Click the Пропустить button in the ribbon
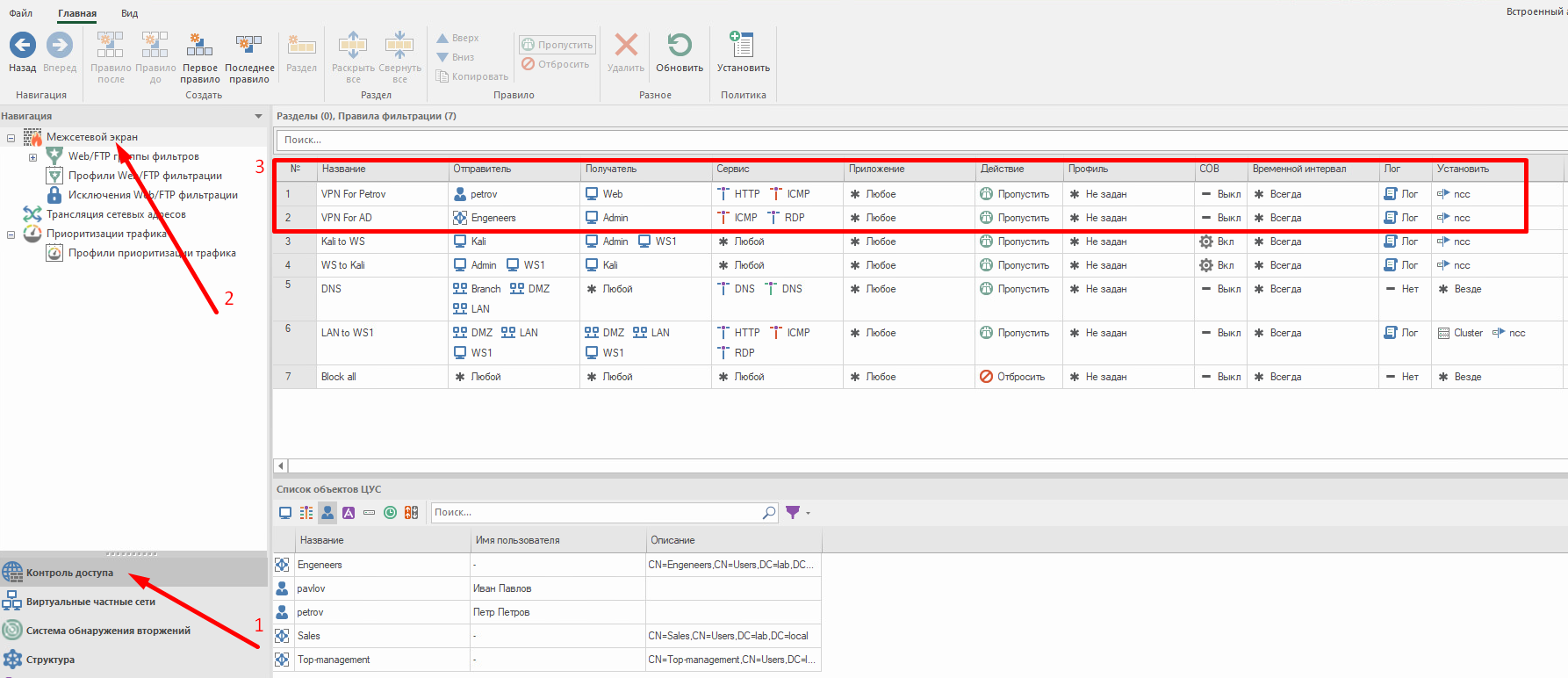This screenshot has width=1568, height=678. [x=557, y=45]
